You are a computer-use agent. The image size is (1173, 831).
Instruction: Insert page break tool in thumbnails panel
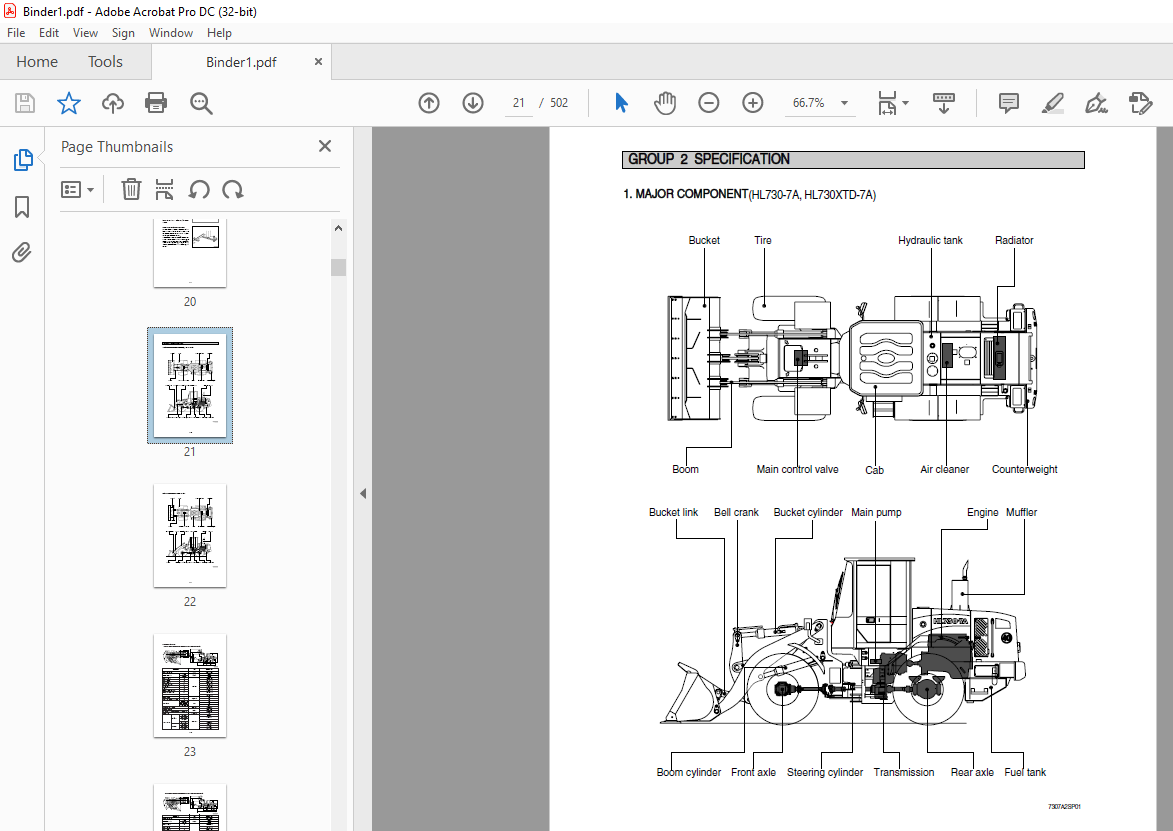click(x=165, y=189)
